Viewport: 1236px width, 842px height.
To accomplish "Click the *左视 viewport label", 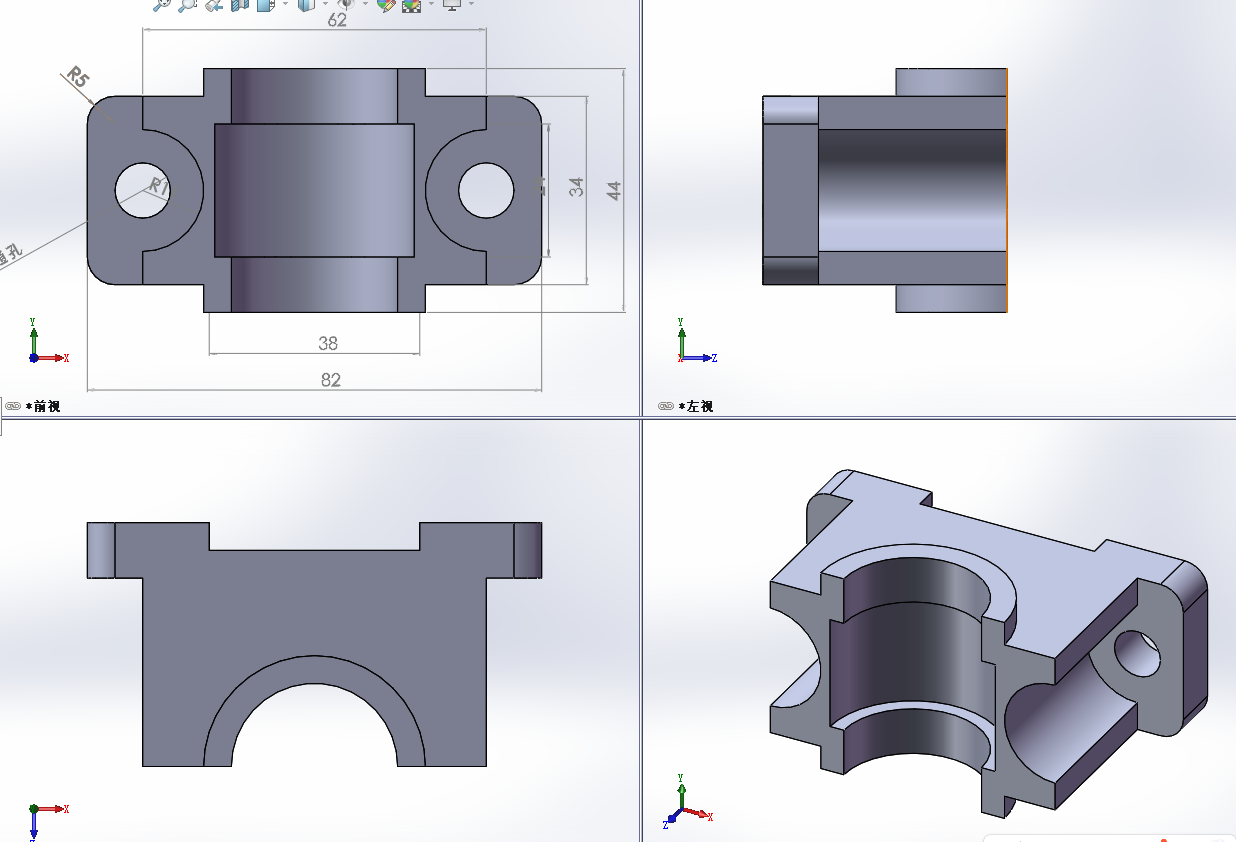I will pos(695,406).
